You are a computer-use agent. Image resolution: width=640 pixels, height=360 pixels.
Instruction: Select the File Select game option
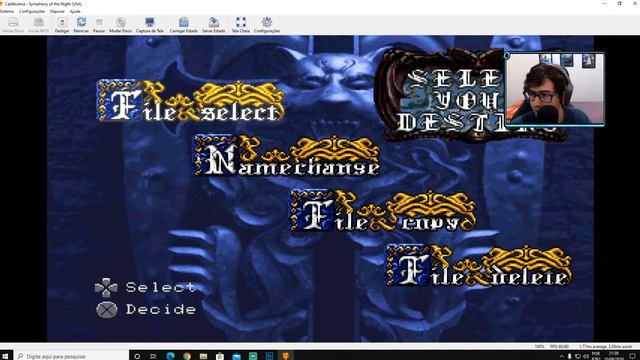pos(191,101)
